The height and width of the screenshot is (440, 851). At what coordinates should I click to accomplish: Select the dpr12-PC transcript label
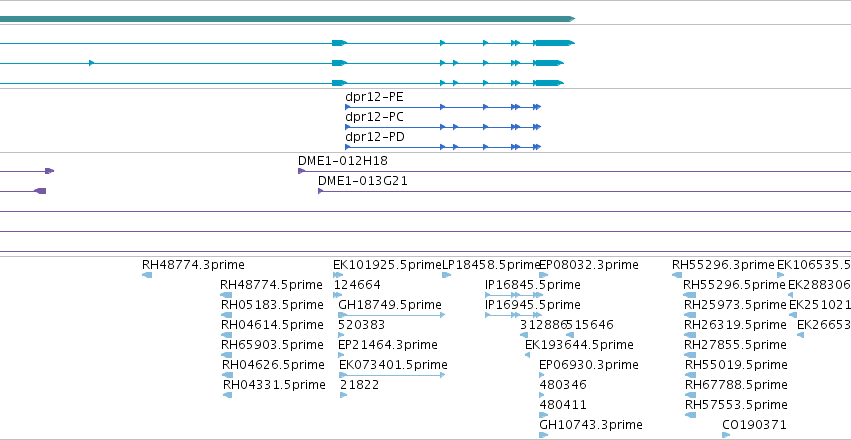click(x=374, y=117)
